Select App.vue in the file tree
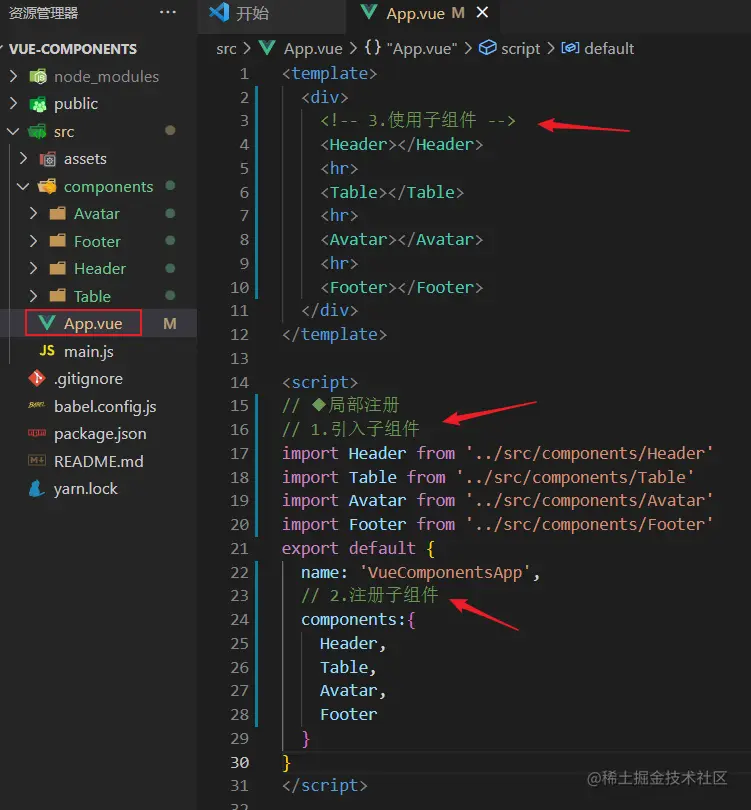This screenshot has height=810, width=751. click(x=93, y=324)
